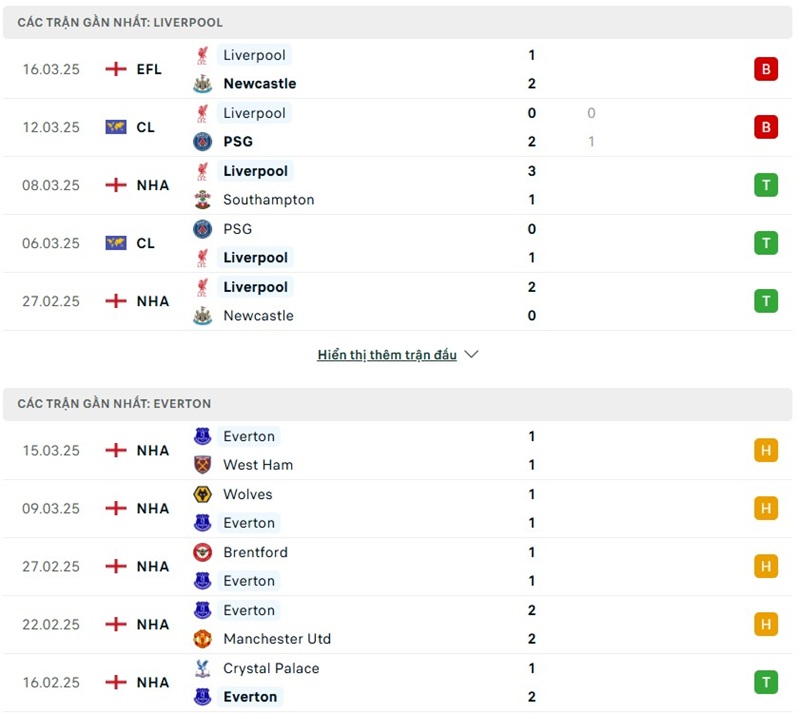Click the Southampton club crest icon
The width and height of the screenshot is (800, 714).
tap(203, 200)
